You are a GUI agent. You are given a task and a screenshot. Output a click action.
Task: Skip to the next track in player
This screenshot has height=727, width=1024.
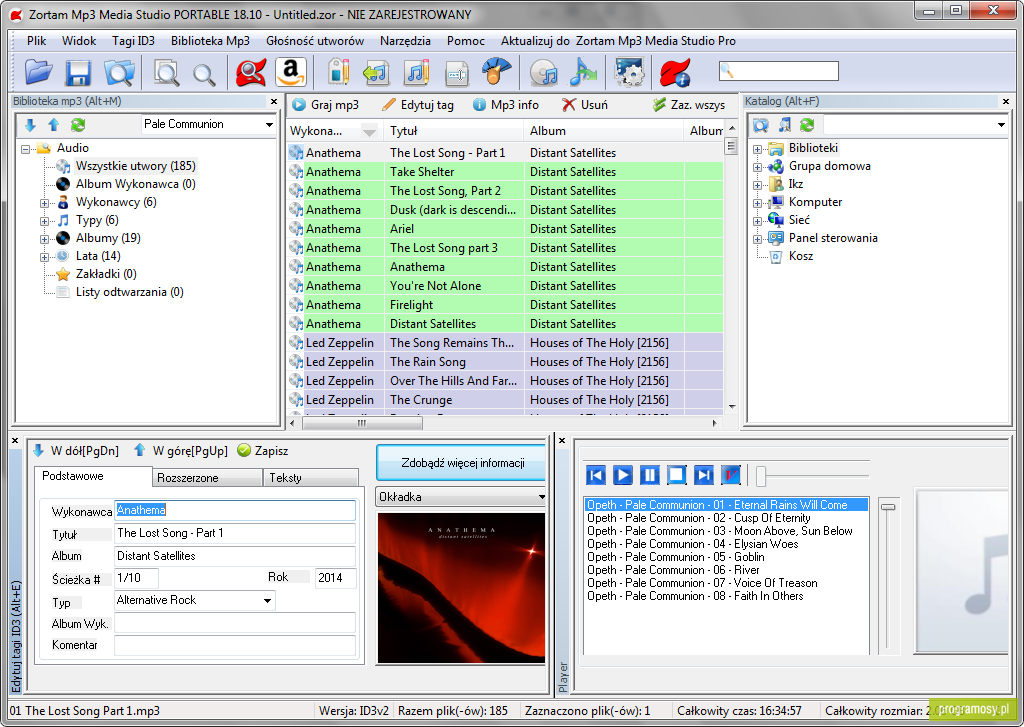click(703, 475)
